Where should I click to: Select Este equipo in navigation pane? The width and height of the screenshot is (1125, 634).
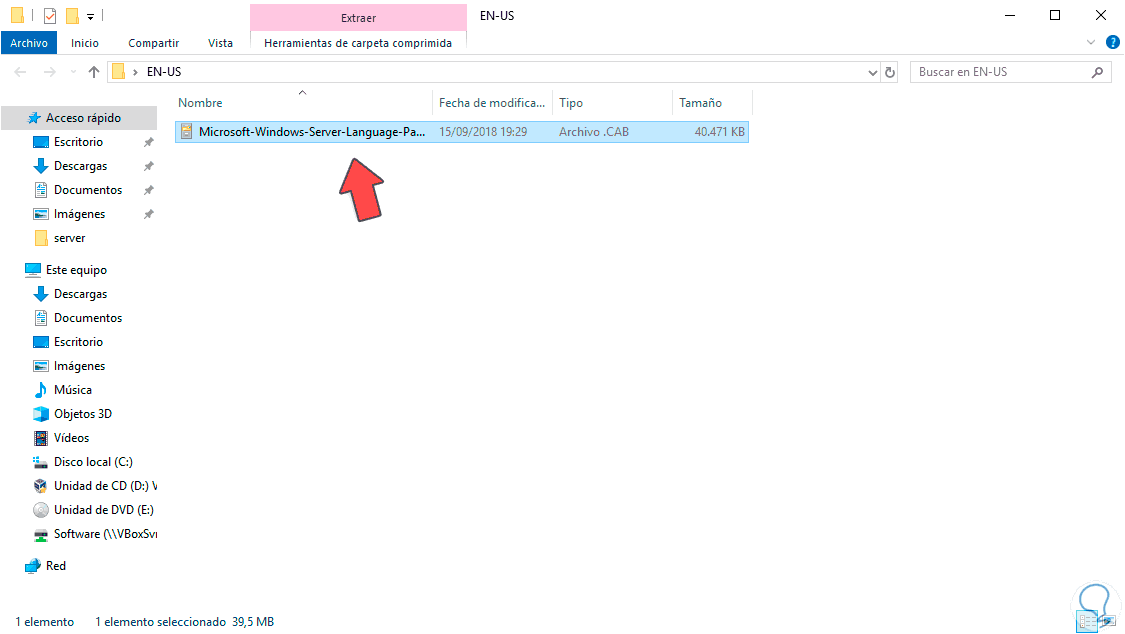(76, 270)
